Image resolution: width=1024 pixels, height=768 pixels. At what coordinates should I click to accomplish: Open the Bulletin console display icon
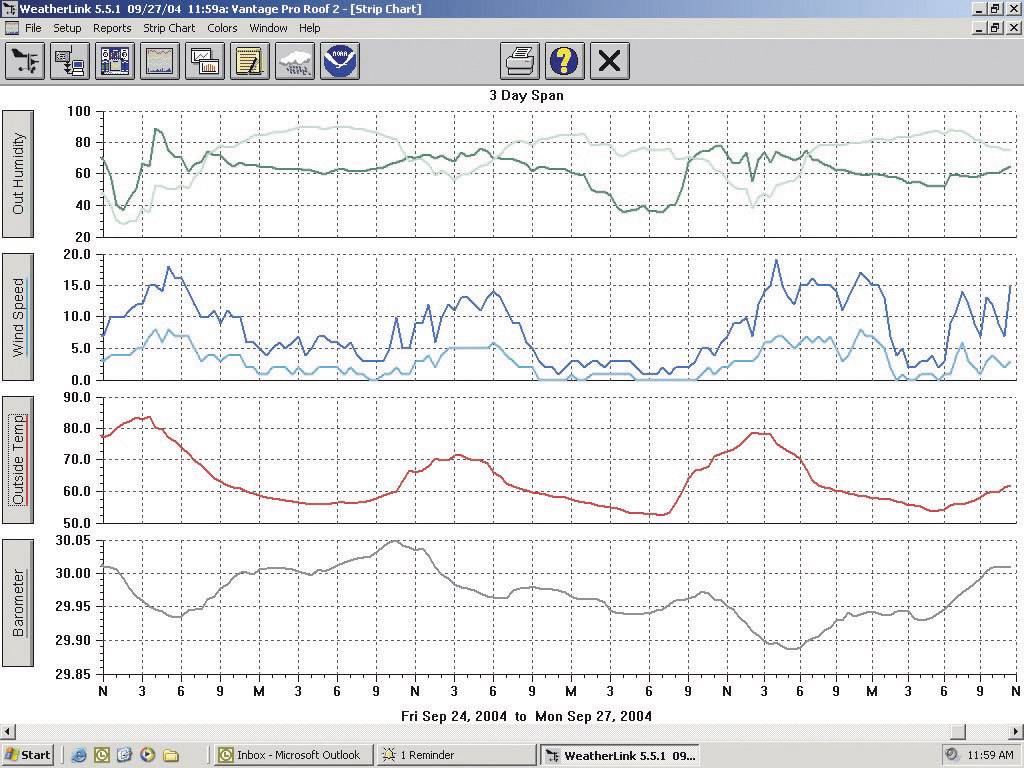point(115,61)
